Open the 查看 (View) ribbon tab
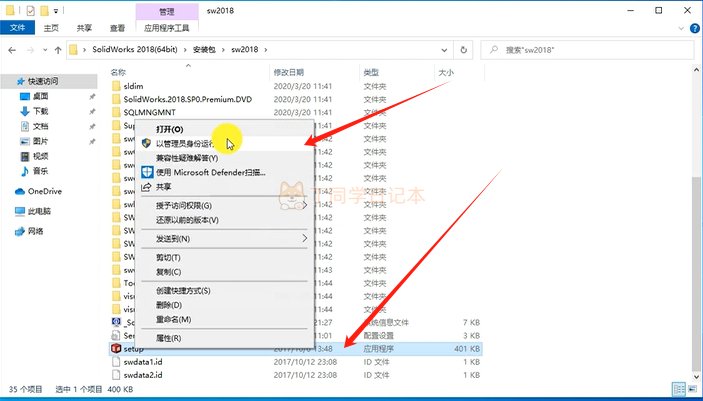 pos(117,30)
